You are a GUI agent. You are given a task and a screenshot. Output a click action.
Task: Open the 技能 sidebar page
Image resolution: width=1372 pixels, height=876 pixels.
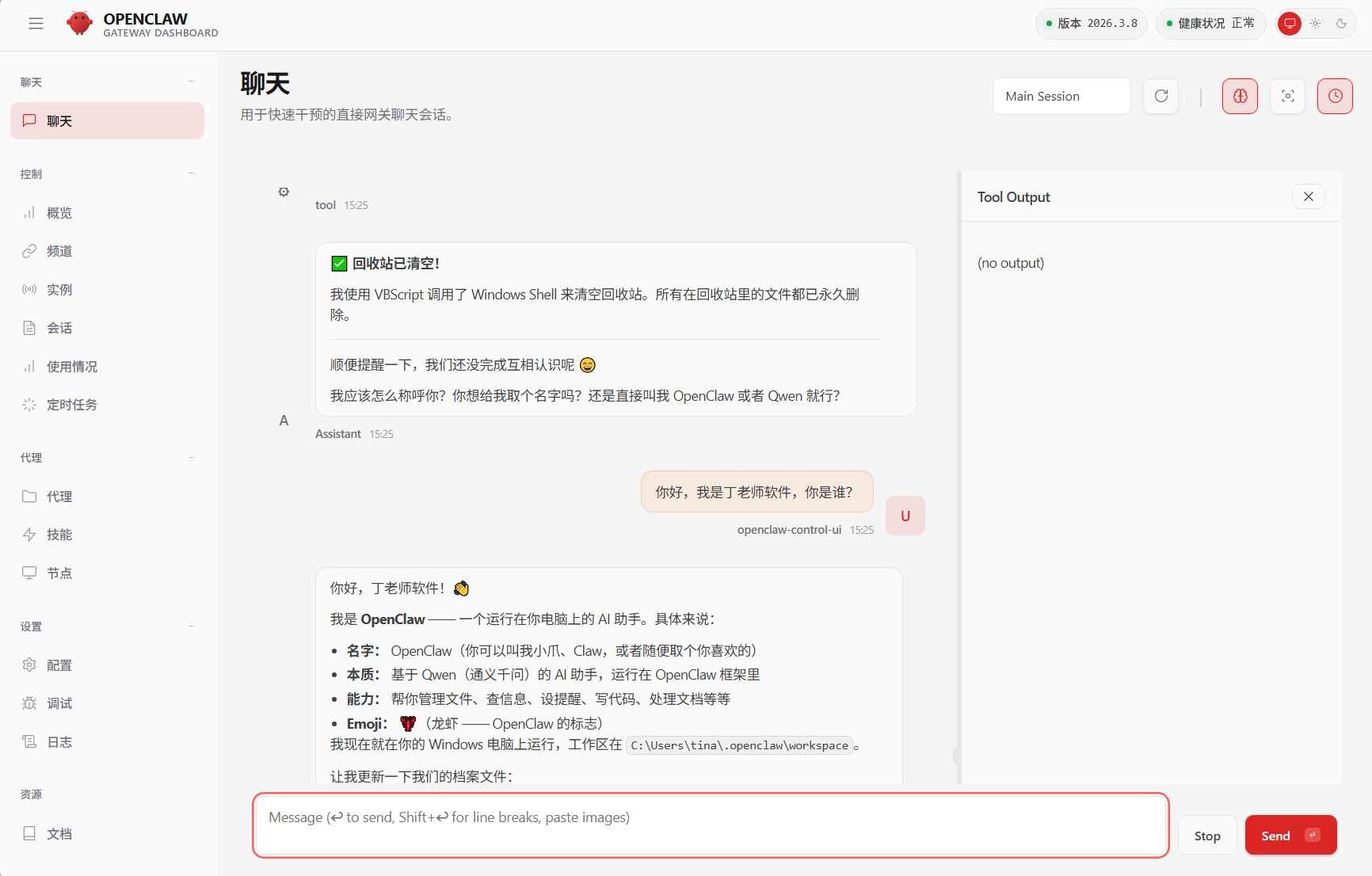59,535
